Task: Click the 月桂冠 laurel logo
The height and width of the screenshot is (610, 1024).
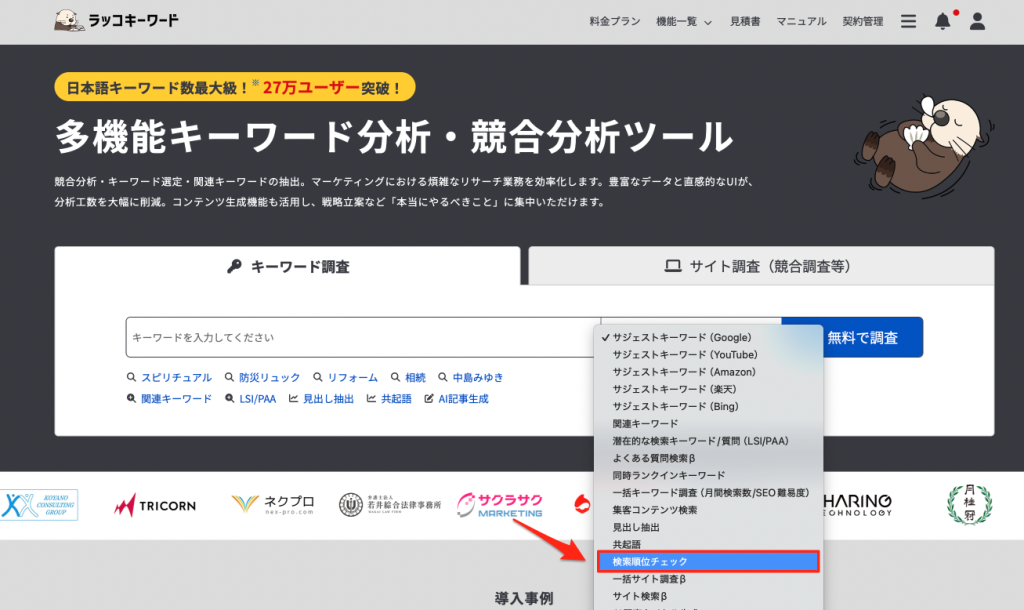Action: click(968, 504)
